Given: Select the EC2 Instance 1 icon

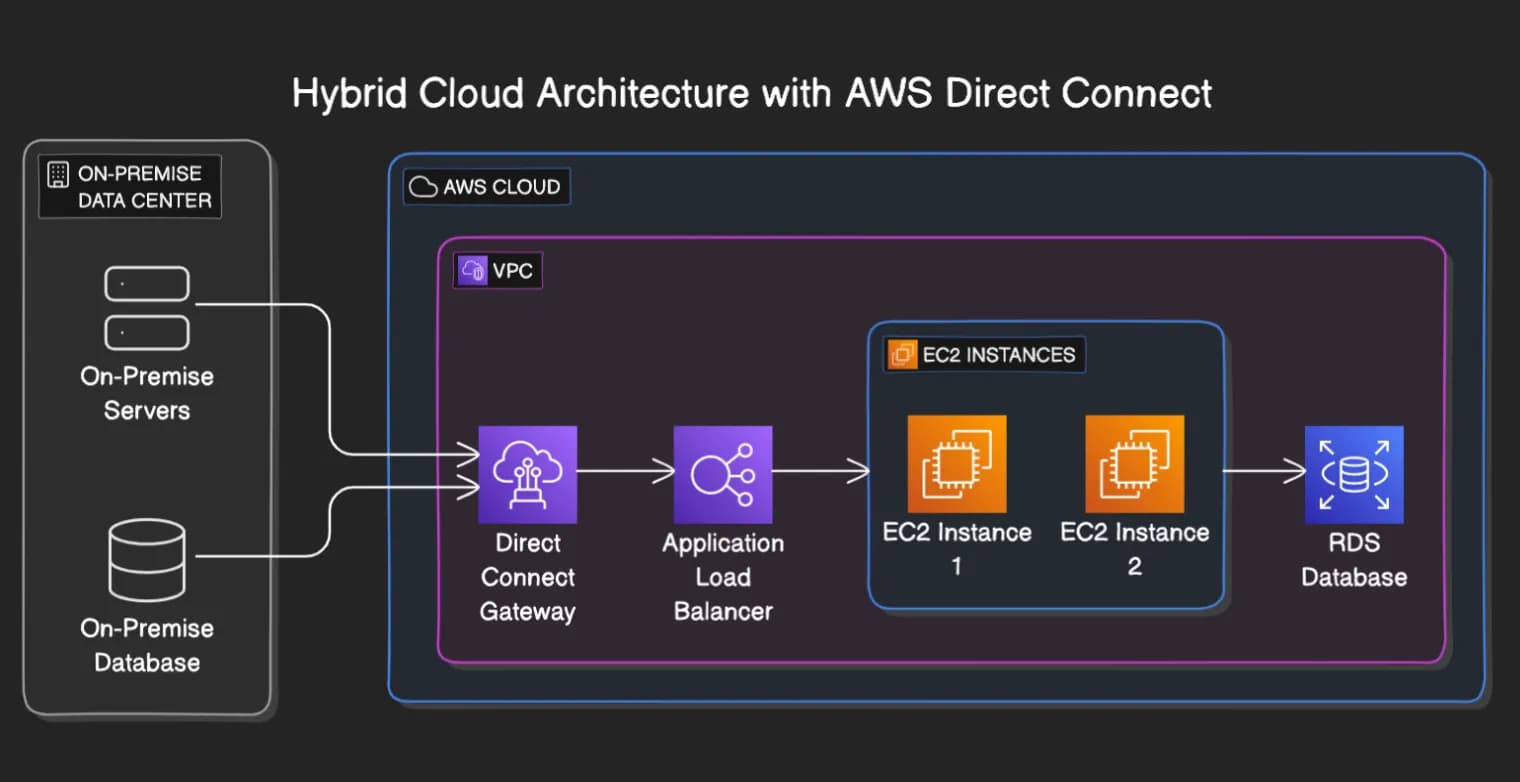Looking at the screenshot, I should click(x=957, y=464).
